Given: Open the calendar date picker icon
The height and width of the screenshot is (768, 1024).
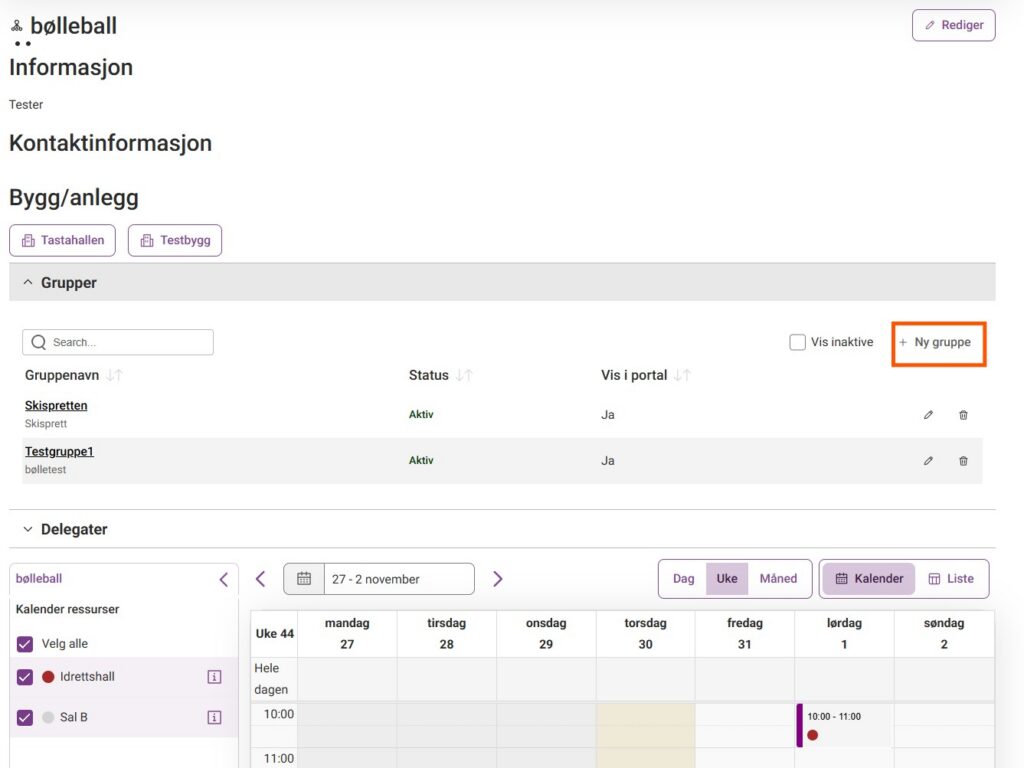Looking at the screenshot, I should [x=304, y=579].
